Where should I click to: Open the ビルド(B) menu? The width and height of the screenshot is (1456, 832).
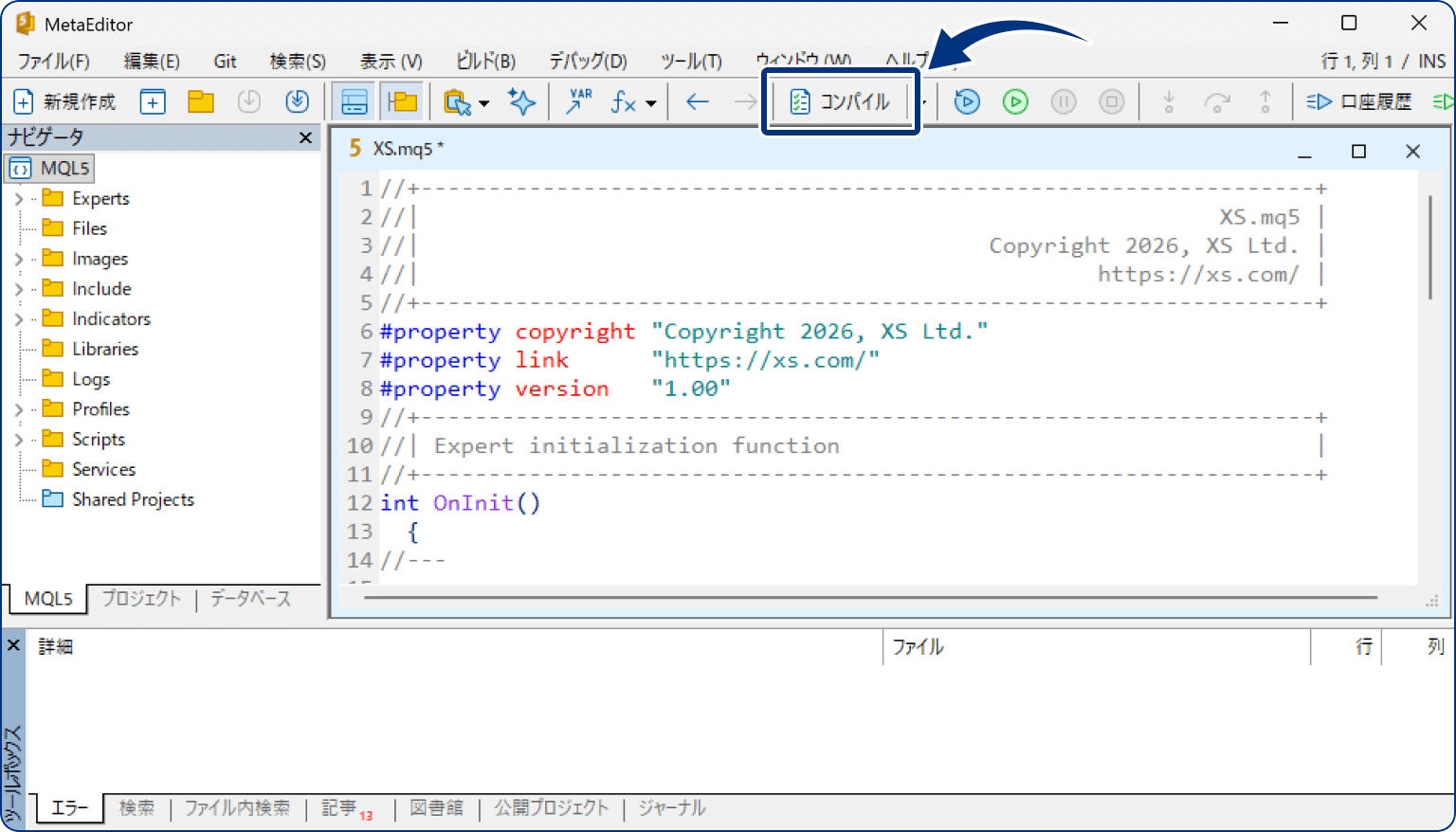[485, 62]
